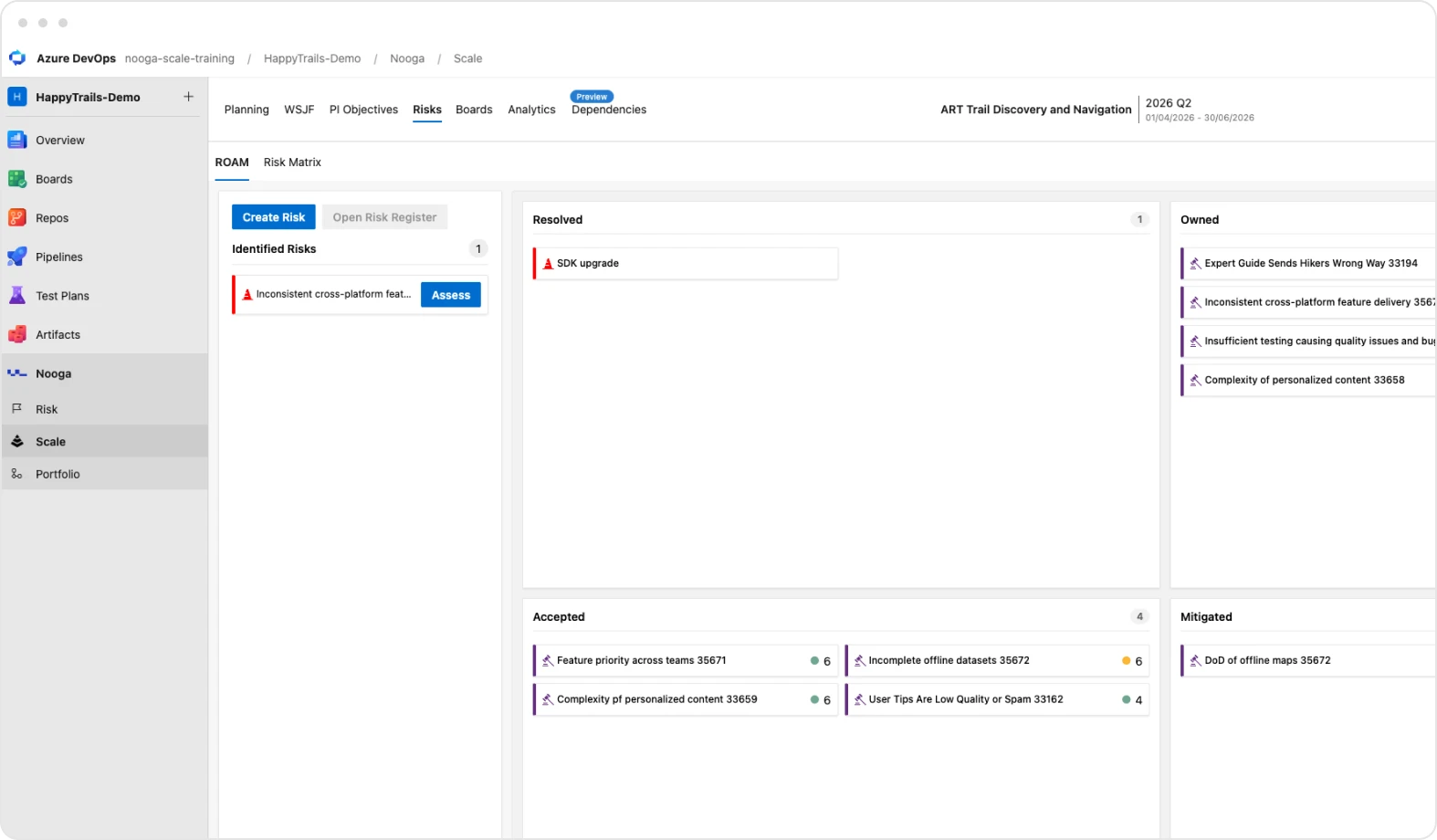Switch to the Analytics tab
Viewport: 1437px width, 840px height.
click(x=531, y=110)
